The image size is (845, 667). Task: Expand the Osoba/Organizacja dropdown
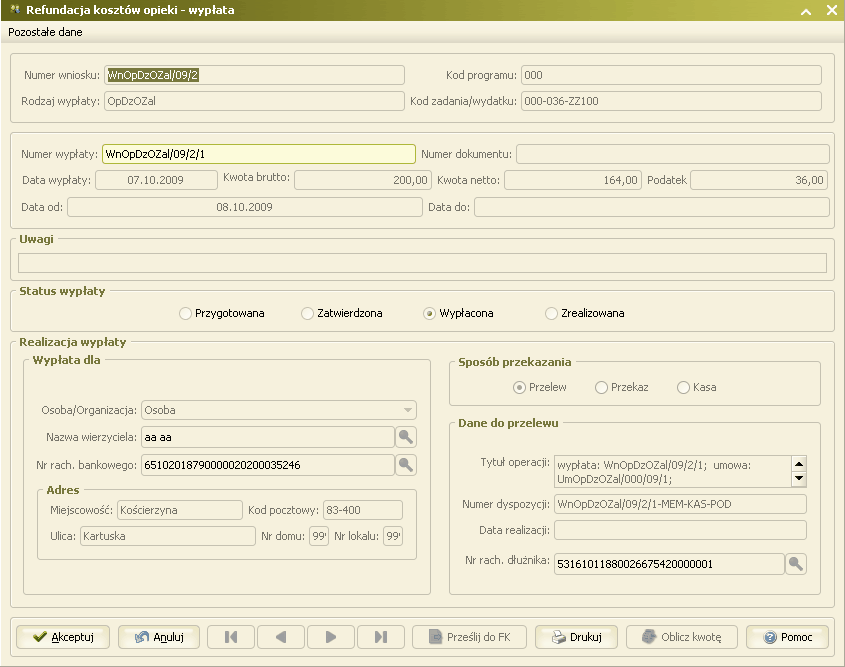click(x=408, y=410)
